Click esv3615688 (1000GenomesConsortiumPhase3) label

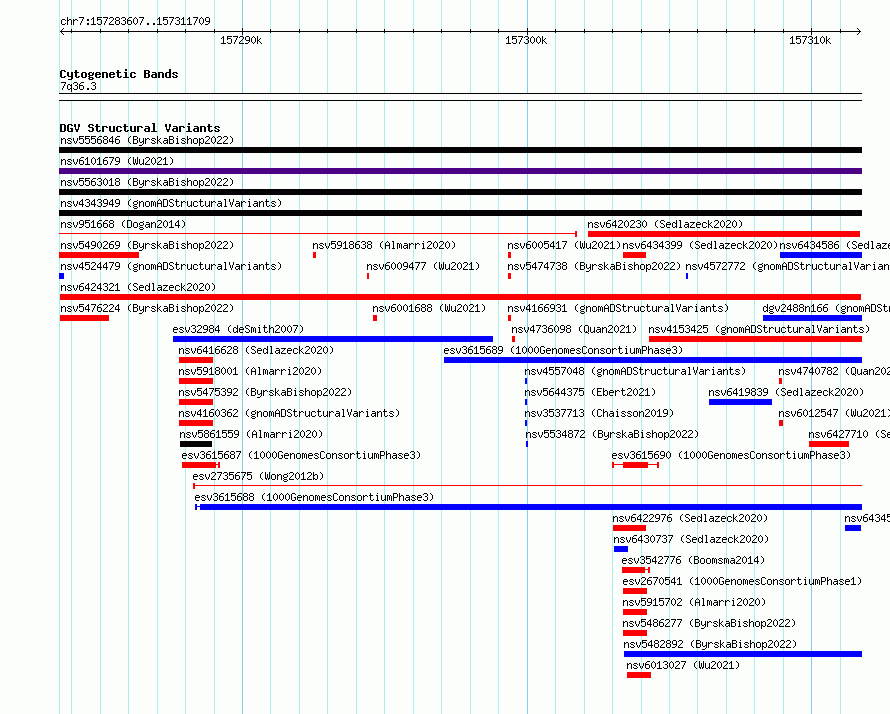[x=314, y=497]
